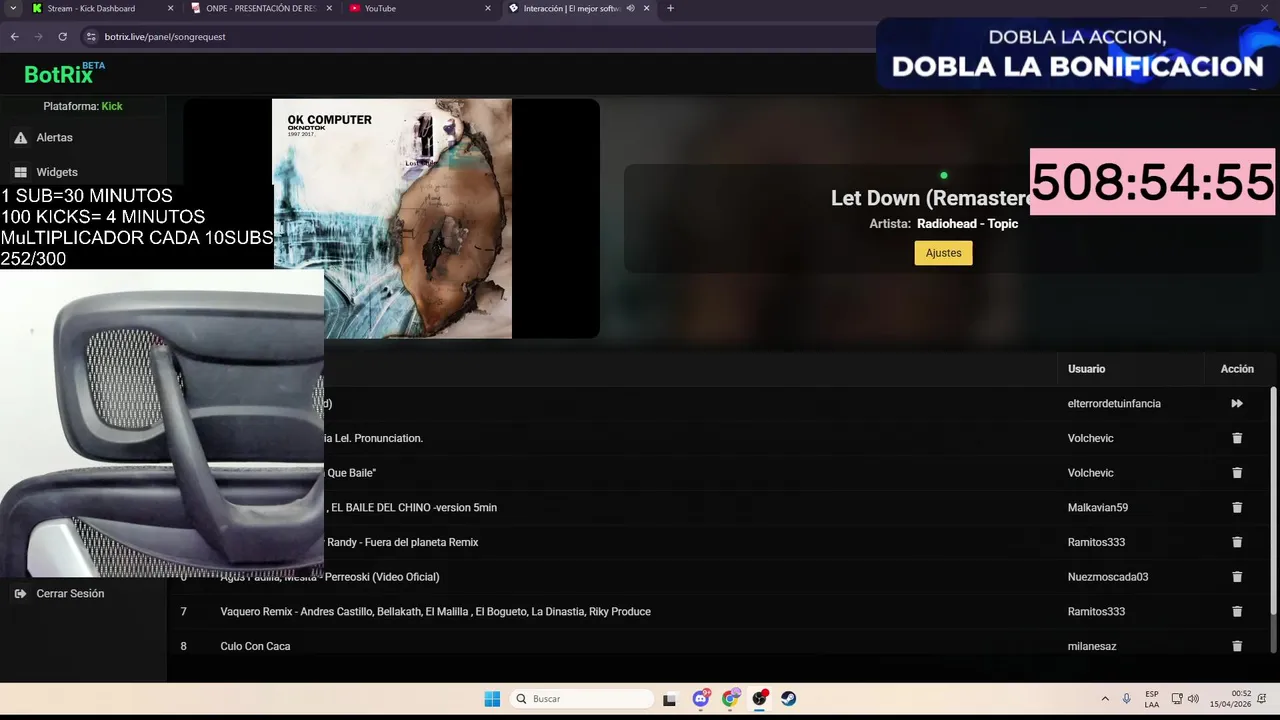The image size is (1280, 720).
Task: Open OBS Studio from the taskbar
Action: click(759, 699)
